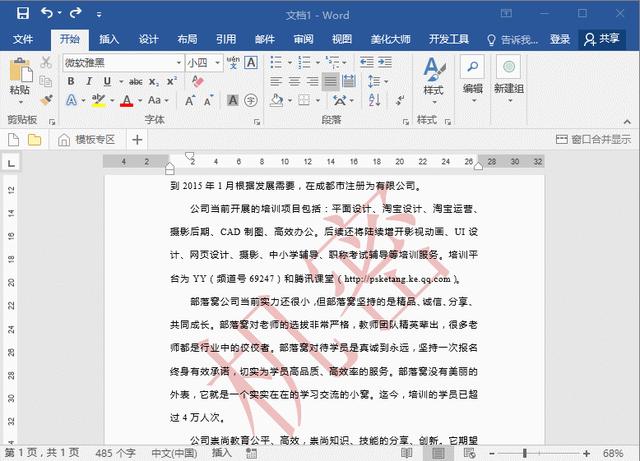Open the 布局 (Layout) ribbon tab
Image resolution: width=640 pixels, height=461 pixels.
[x=187, y=39]
